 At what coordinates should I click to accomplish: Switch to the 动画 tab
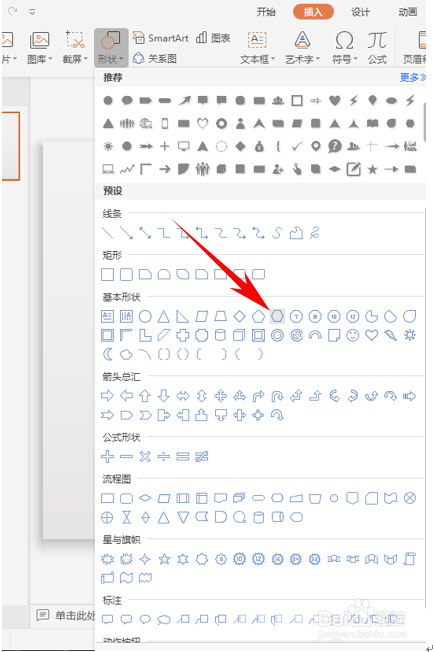(408, 12)
